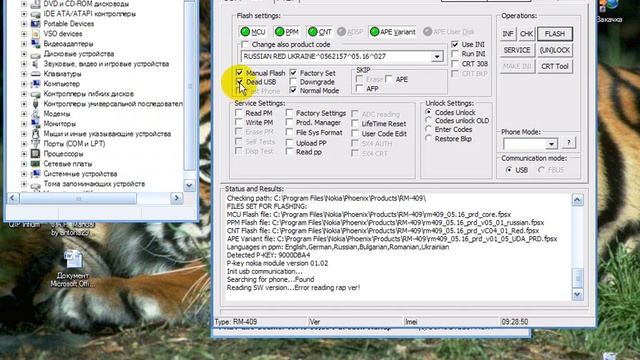640x360 pixels.
Task: Click the VSO devices icon in Device Manager
Action: coord(36,34)
